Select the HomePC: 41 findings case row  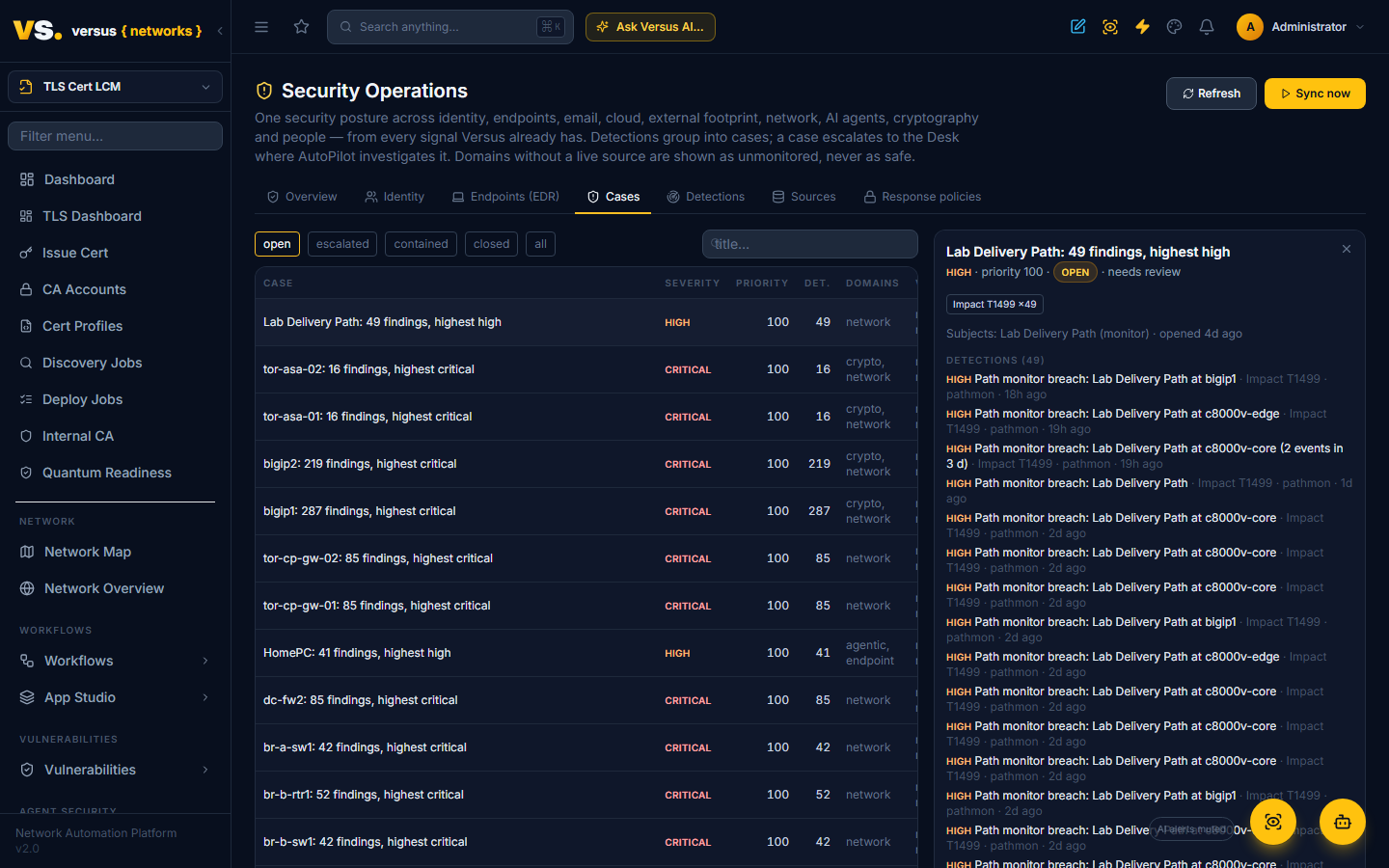pyautogui.click(x=586, y=653)
